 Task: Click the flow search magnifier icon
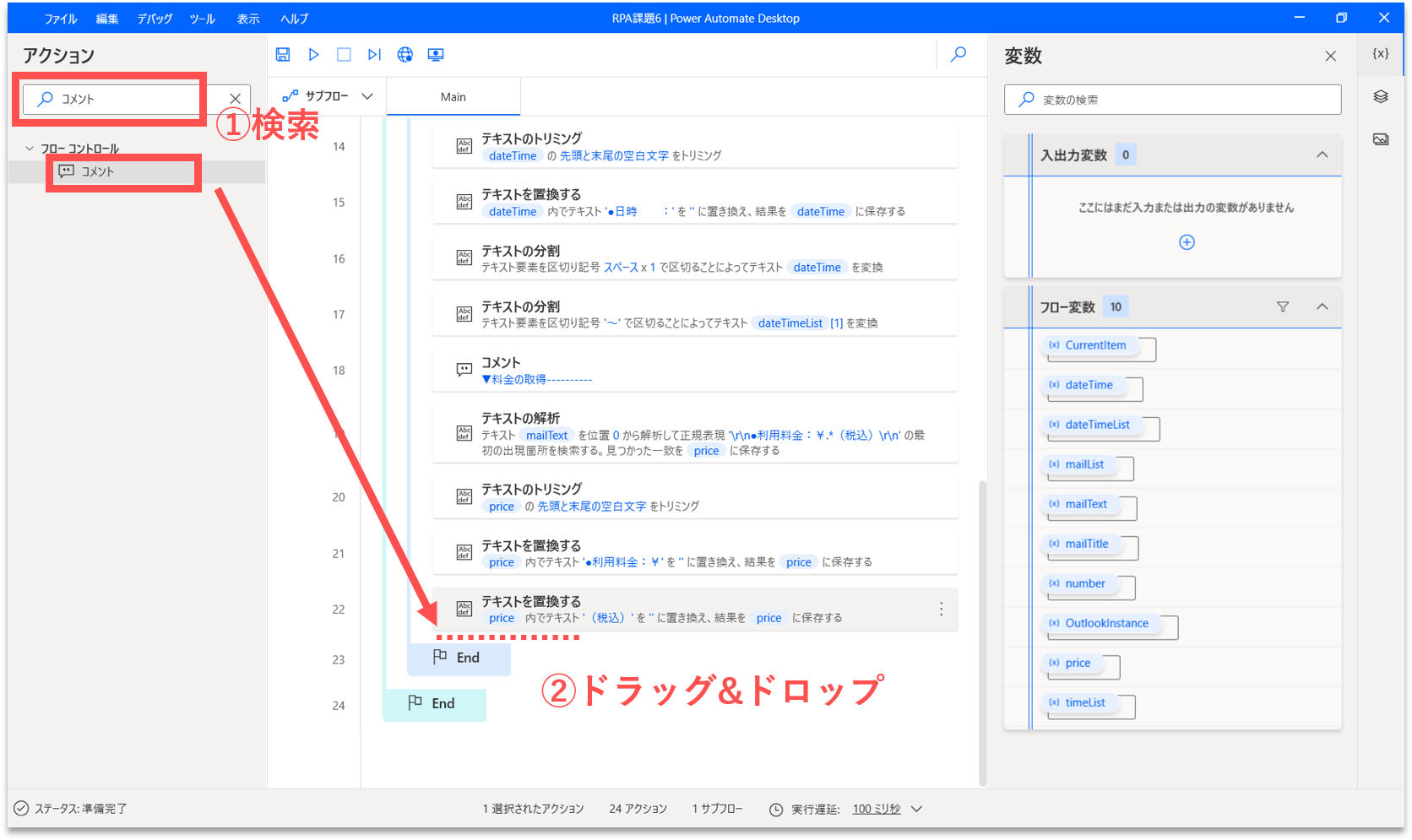(x=959, y=55)
